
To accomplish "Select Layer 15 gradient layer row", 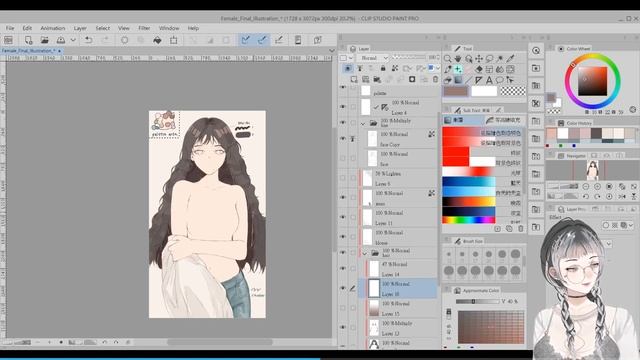I will click(x=398, y=309).
